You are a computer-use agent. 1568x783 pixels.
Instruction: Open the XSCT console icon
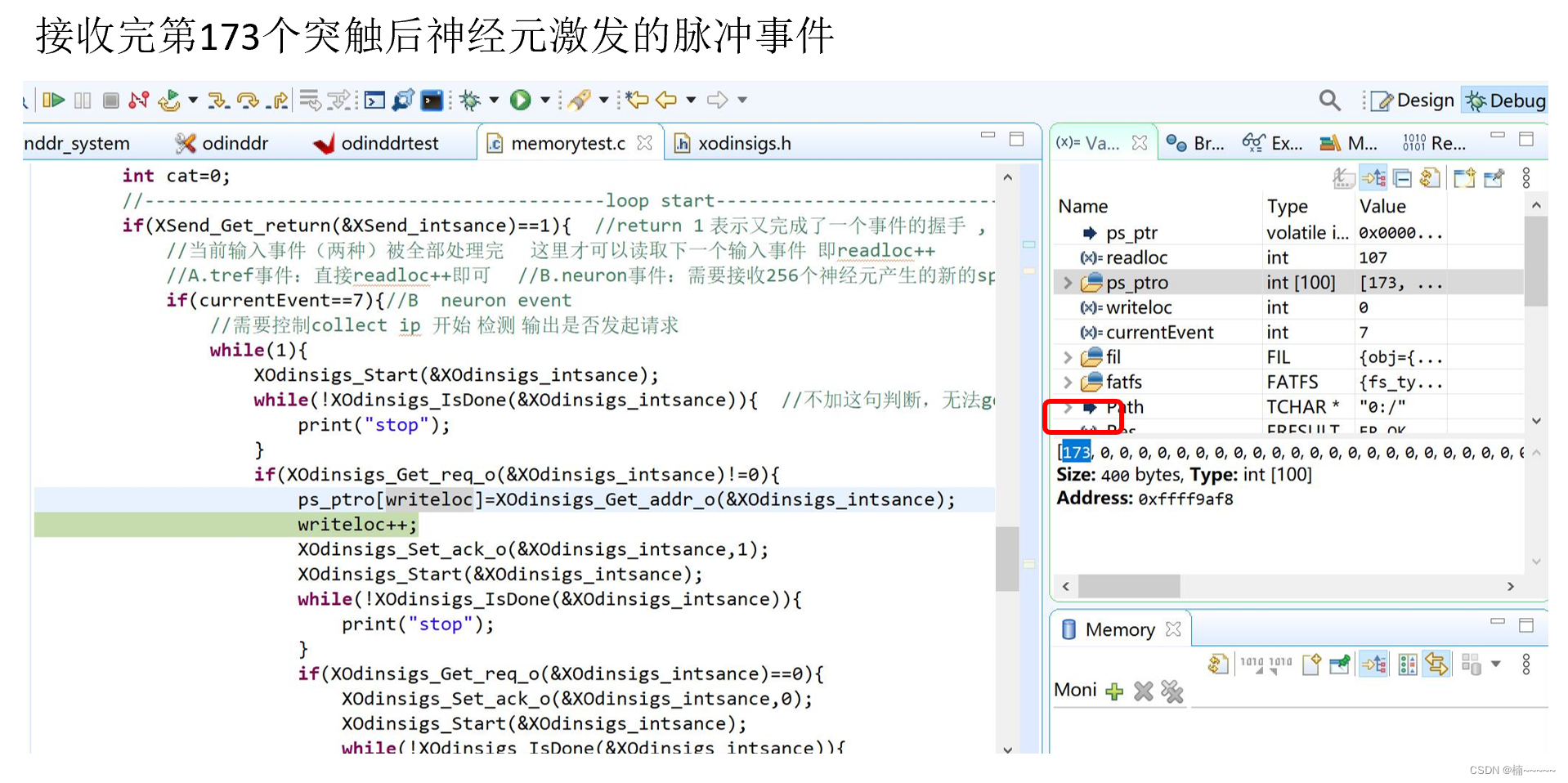[374, 100]
